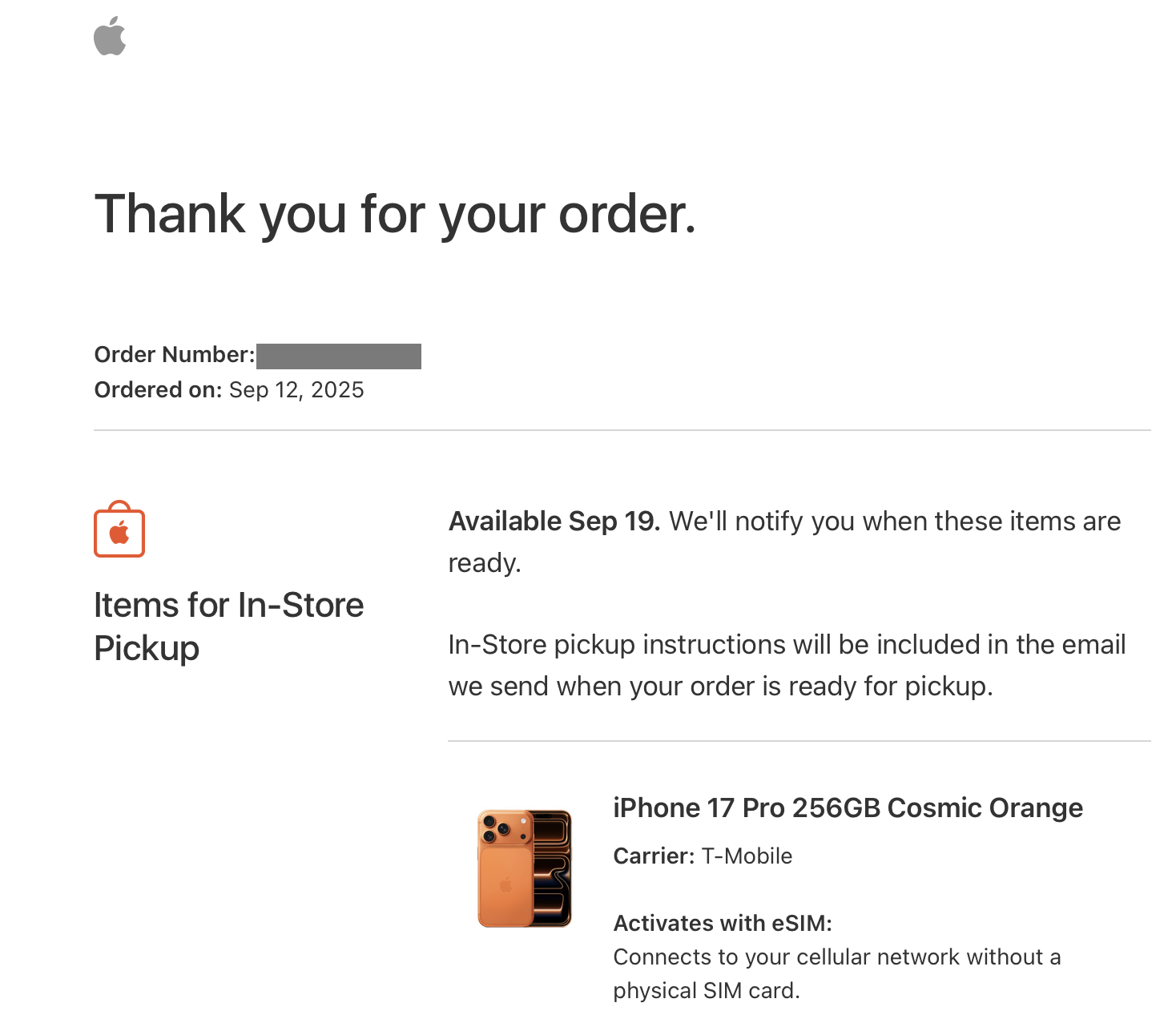Click the divider line above the iPhone item

(x=799, y=741)
